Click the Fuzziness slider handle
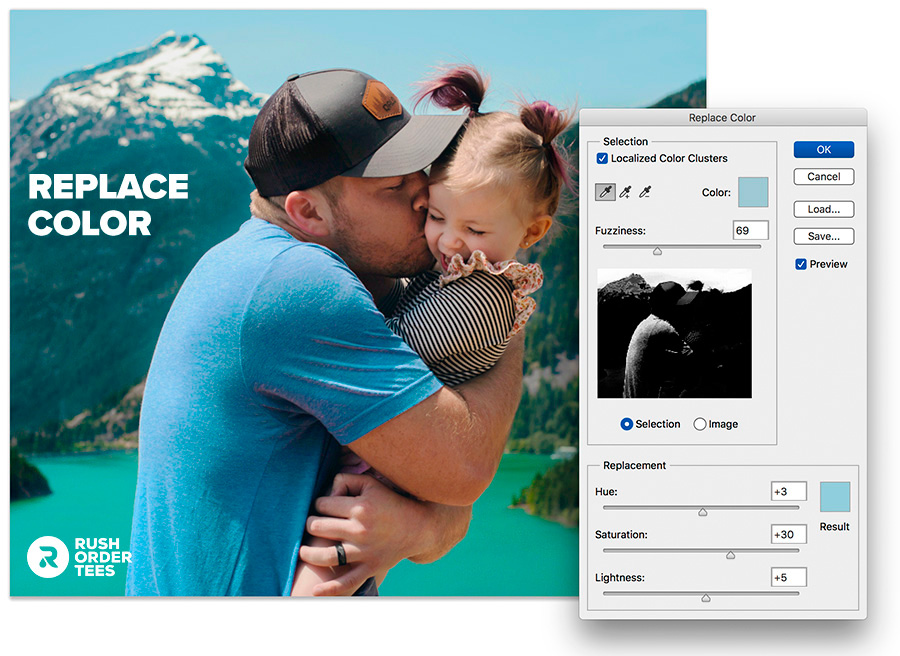900x656 pixels. pos(657,251)
